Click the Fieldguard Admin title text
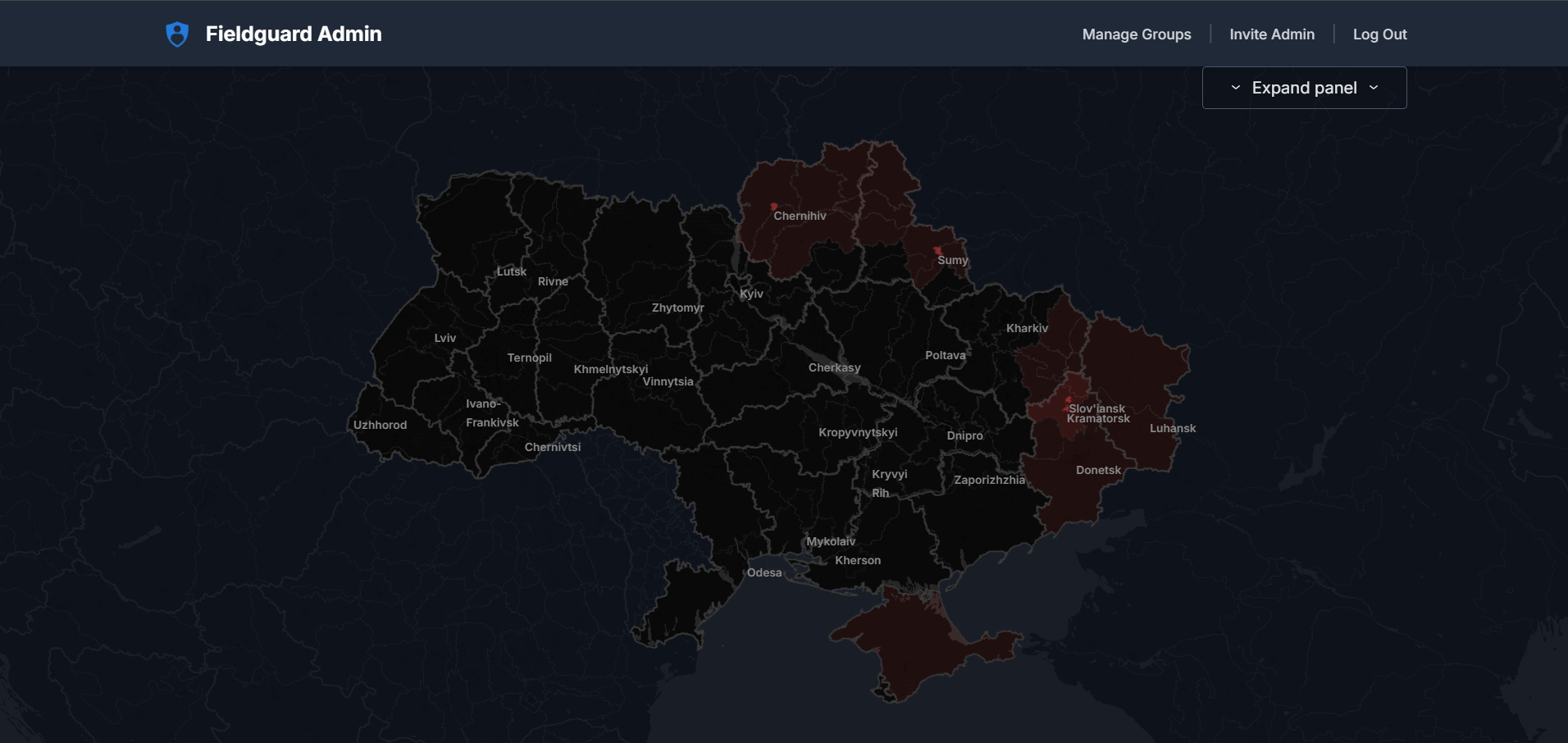Screen dimensions: 1568x743 [x=294, y=34]
